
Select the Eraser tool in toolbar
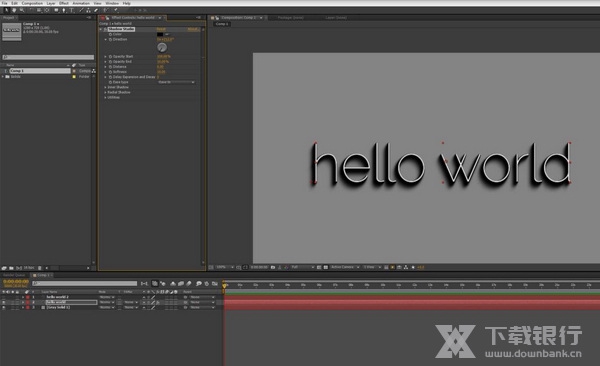pos(96,10)
